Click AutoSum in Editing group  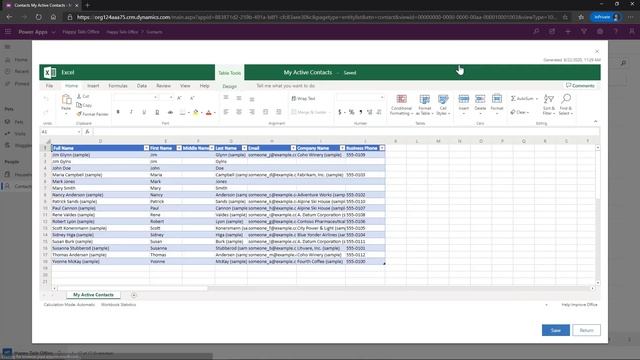(x=524, y=98)
